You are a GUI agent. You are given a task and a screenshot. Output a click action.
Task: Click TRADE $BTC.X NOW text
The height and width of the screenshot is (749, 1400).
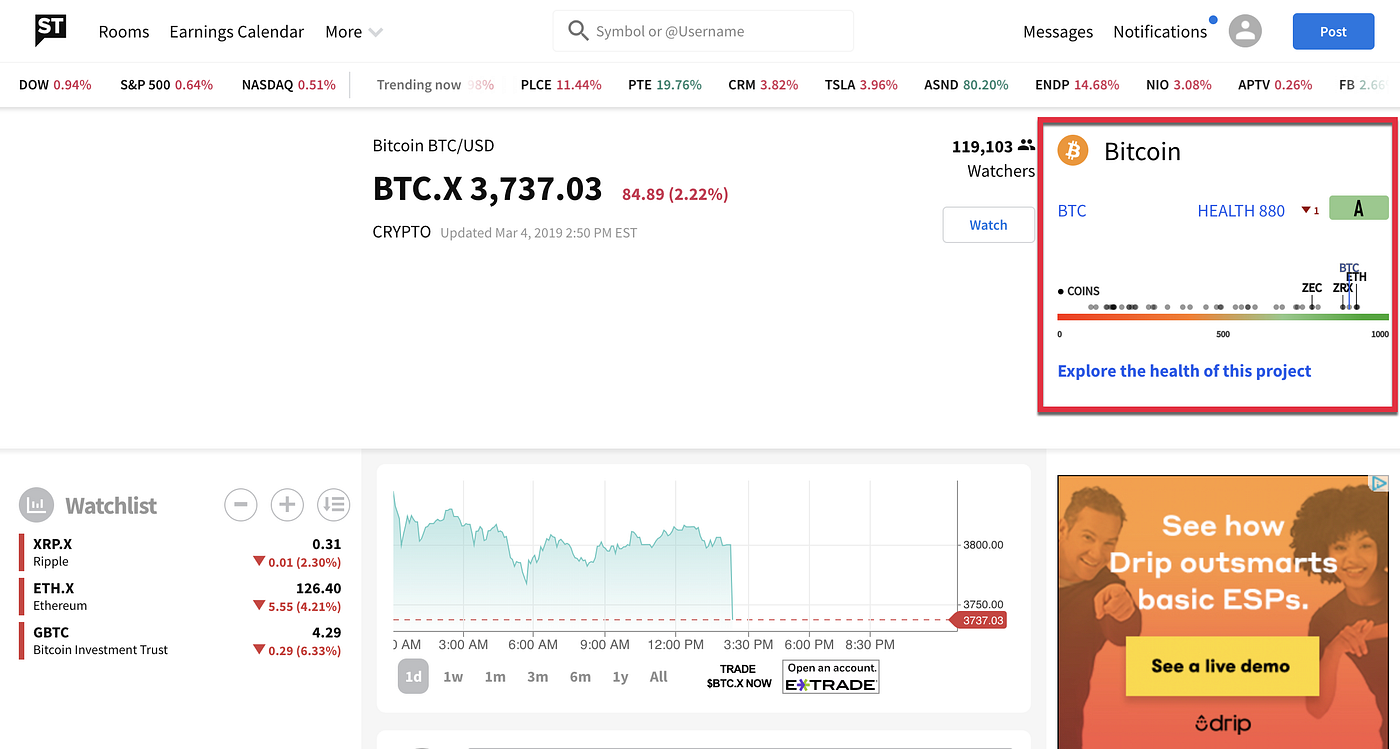(x=739, y=677)
